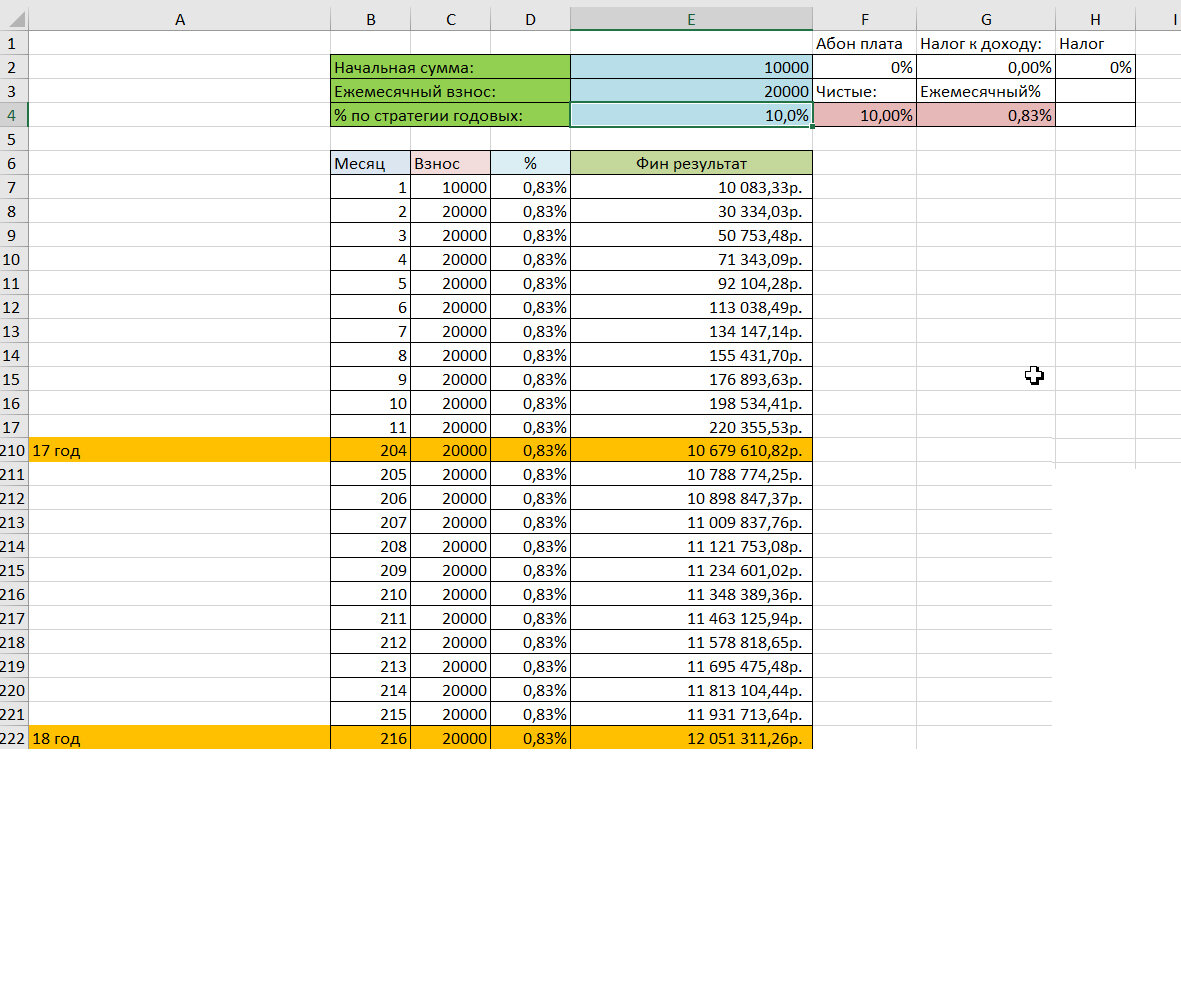Select column B header
Viewport: 1181px width, 1000px height.
click(x=371, y=20)
